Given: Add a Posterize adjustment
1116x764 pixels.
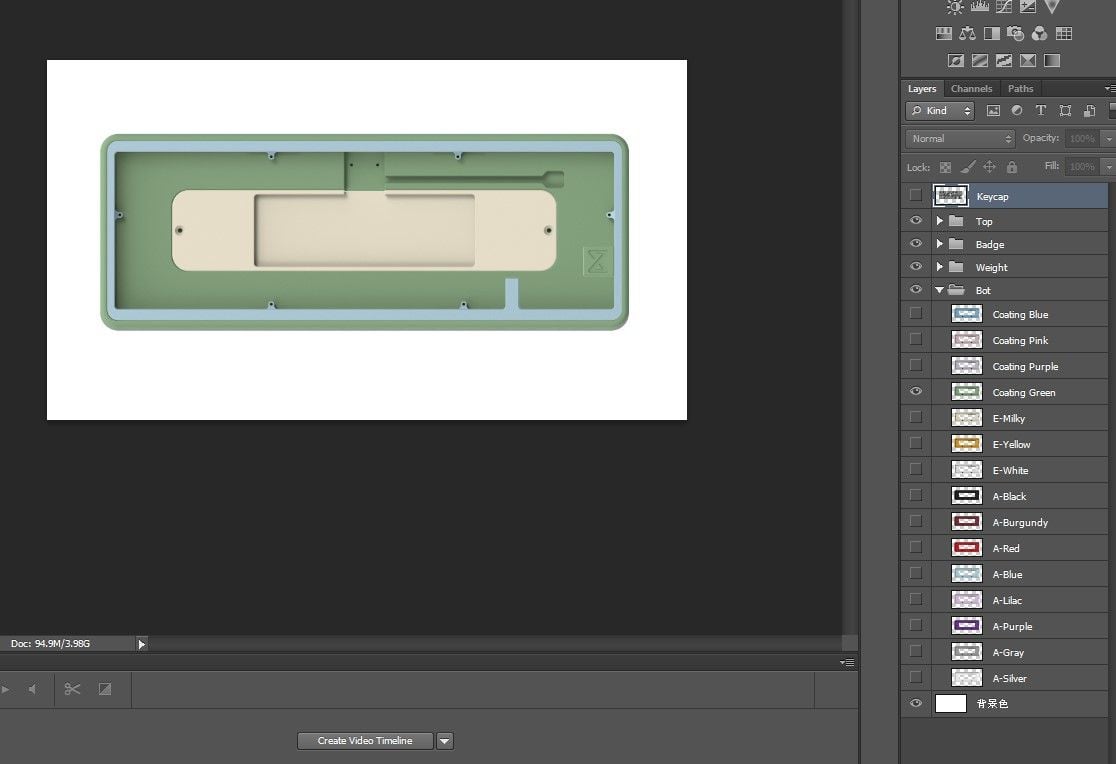Looking at the screenshot, I should pos(980,61).
